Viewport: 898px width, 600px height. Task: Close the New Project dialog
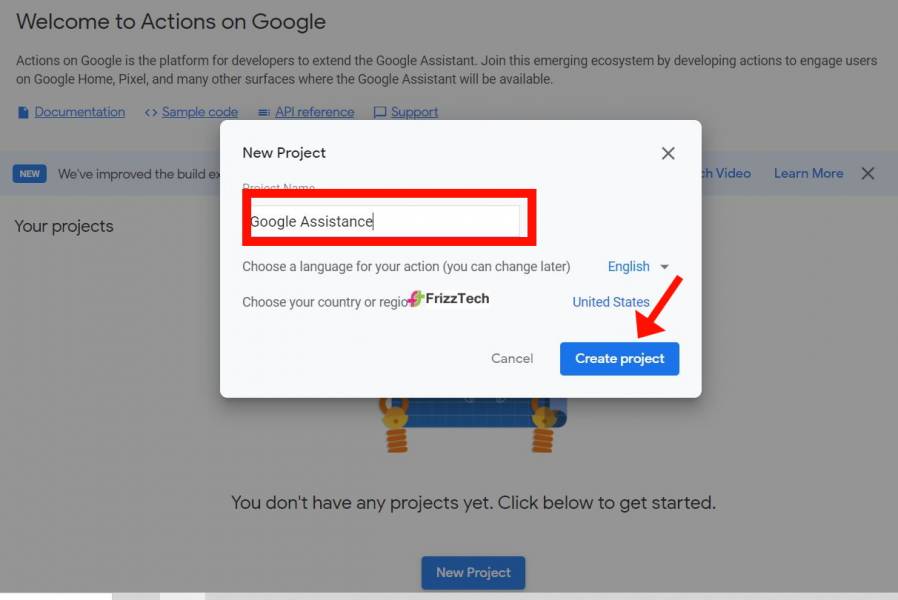(668, 153)
